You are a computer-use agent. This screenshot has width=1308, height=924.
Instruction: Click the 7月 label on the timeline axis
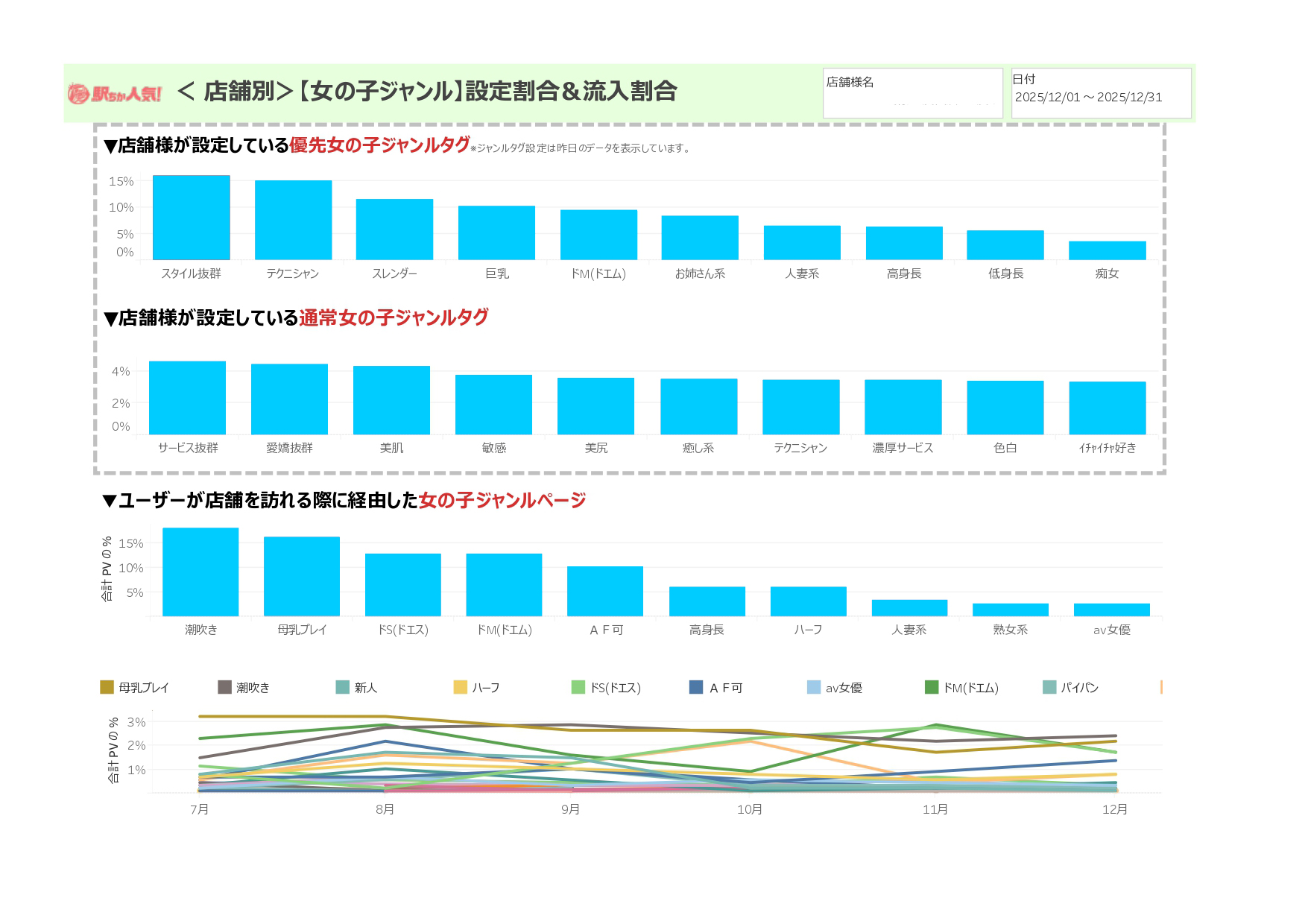coord(200,809)
